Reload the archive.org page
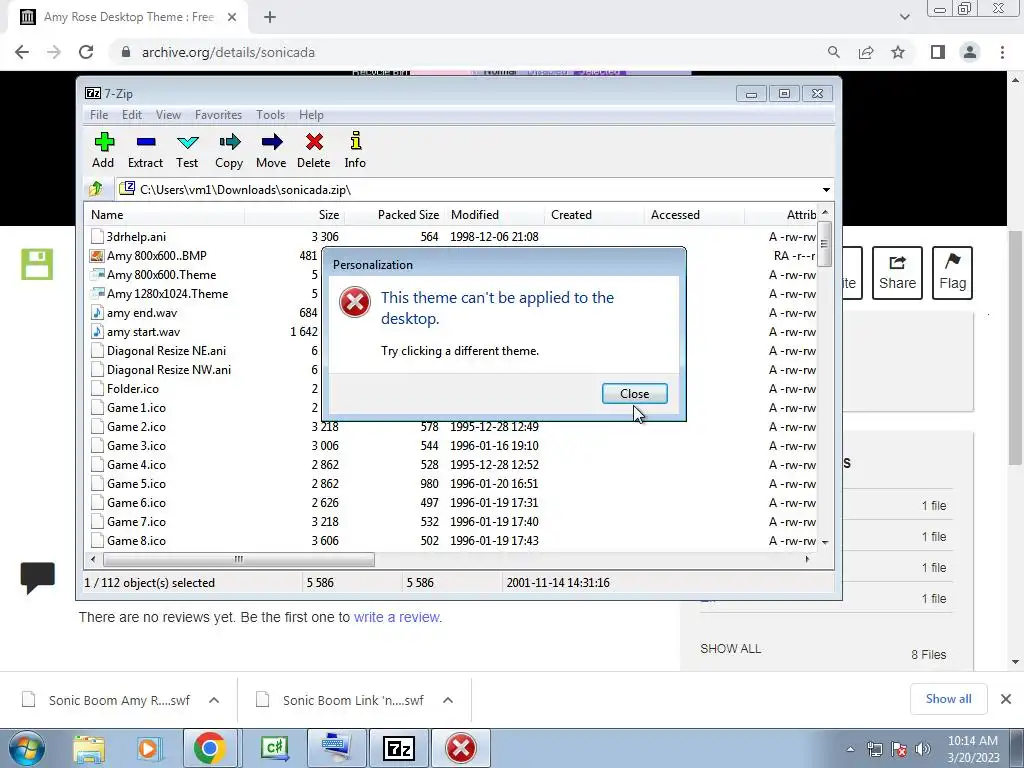This screenshot has width=1024, height=768. (86, 52)
